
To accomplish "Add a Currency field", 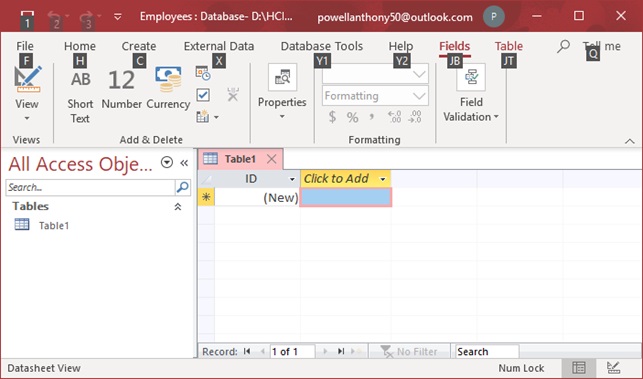I will [x=168, y=88].
